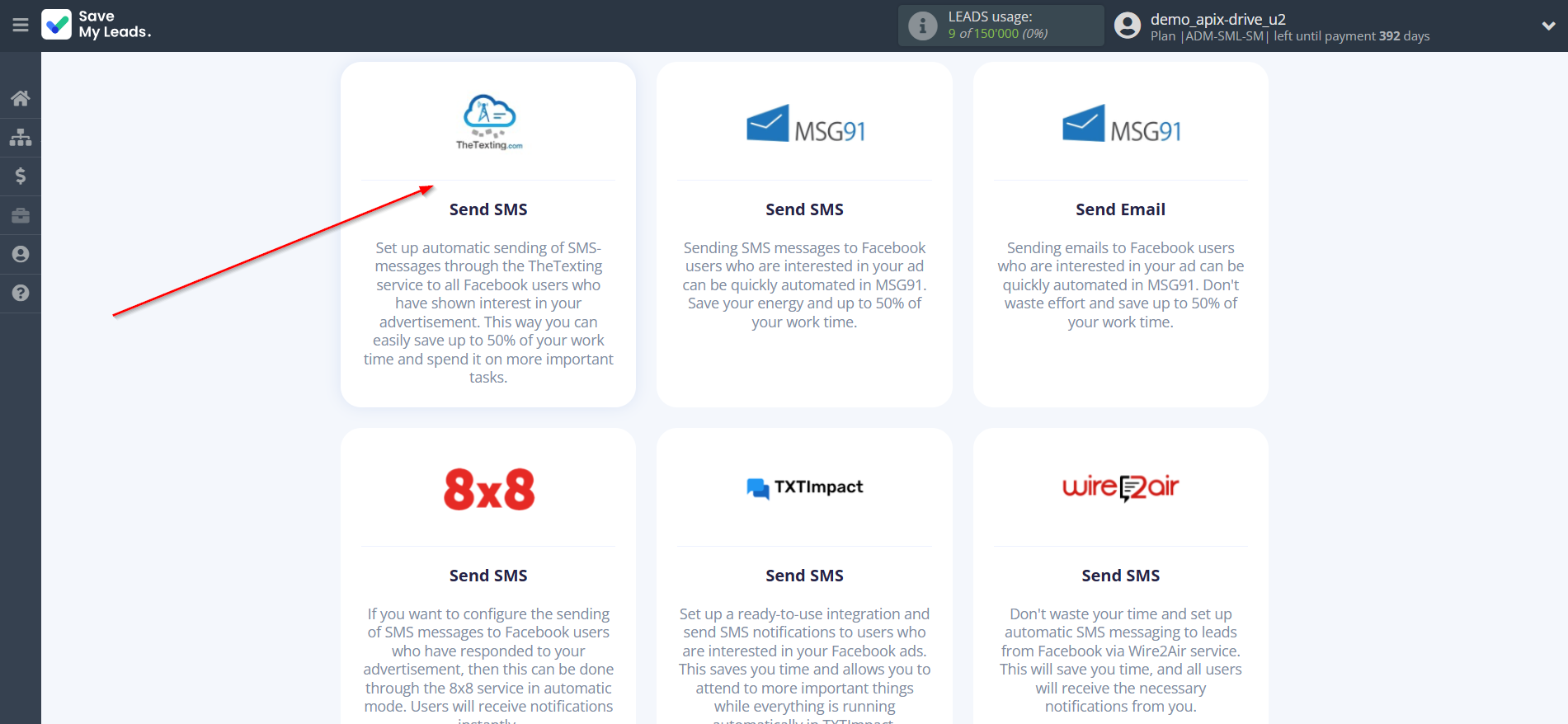This screenshot has width=1568, height=724.
Task: Open the connections sitemap sidebar icon
Action: [21, 137]
